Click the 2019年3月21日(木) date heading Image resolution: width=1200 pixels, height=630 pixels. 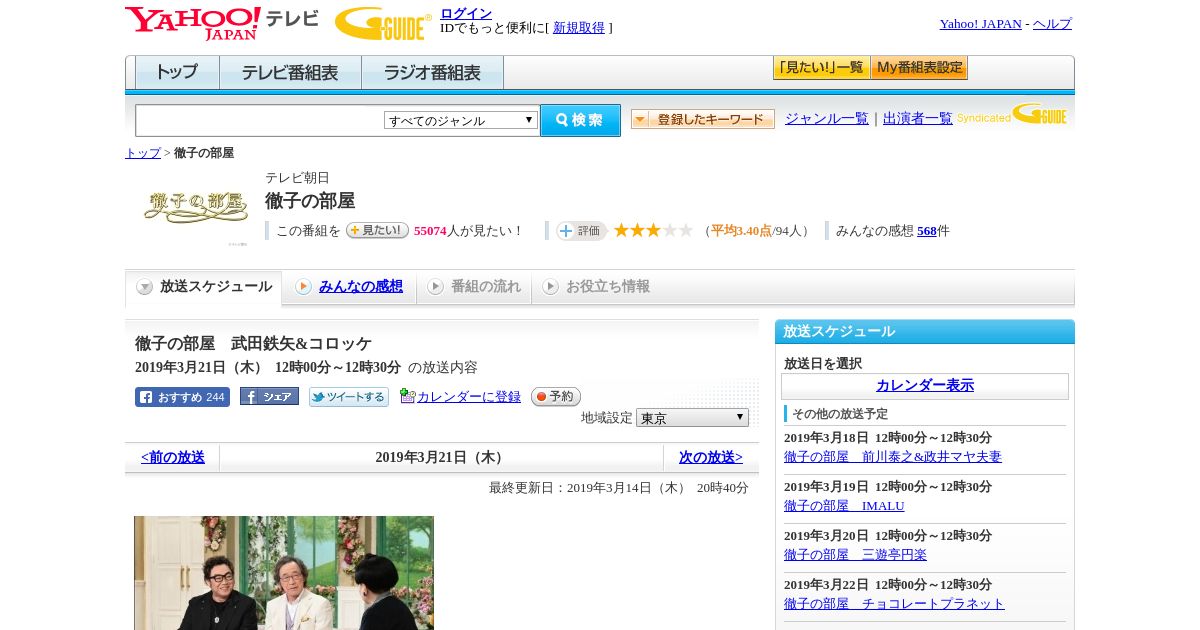click(x=441, y=458)
